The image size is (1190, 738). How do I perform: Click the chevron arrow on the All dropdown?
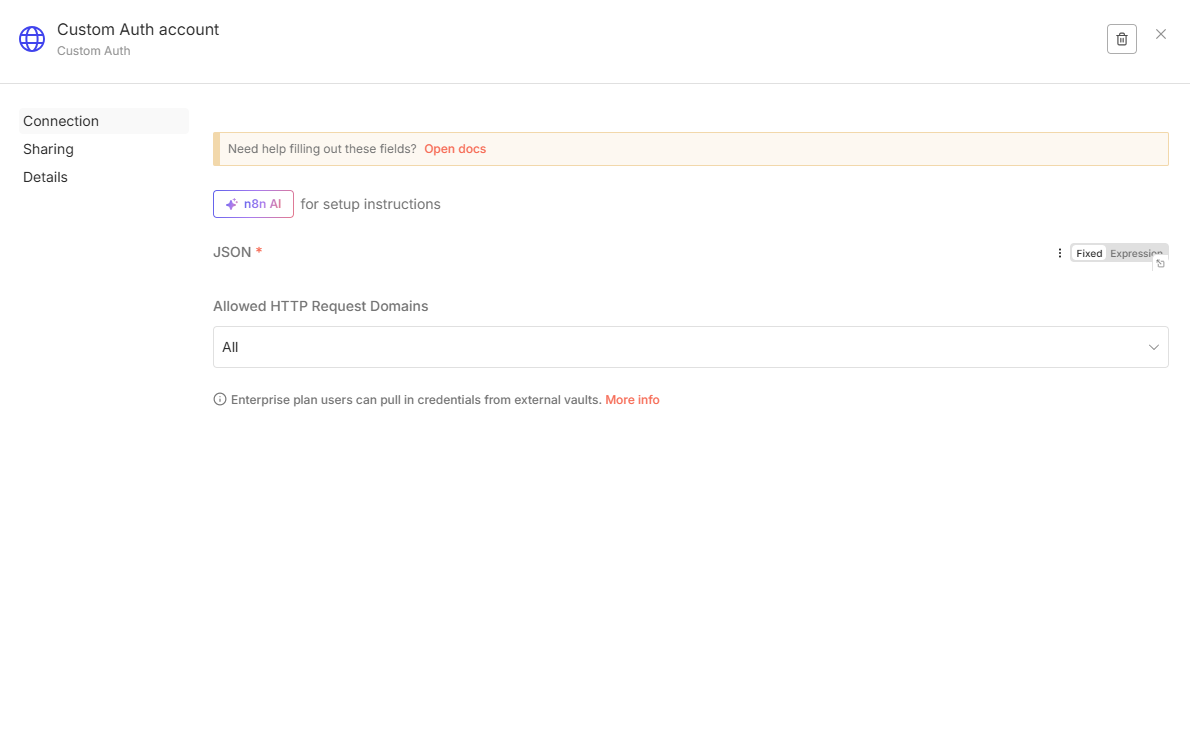pos(1154,347)
